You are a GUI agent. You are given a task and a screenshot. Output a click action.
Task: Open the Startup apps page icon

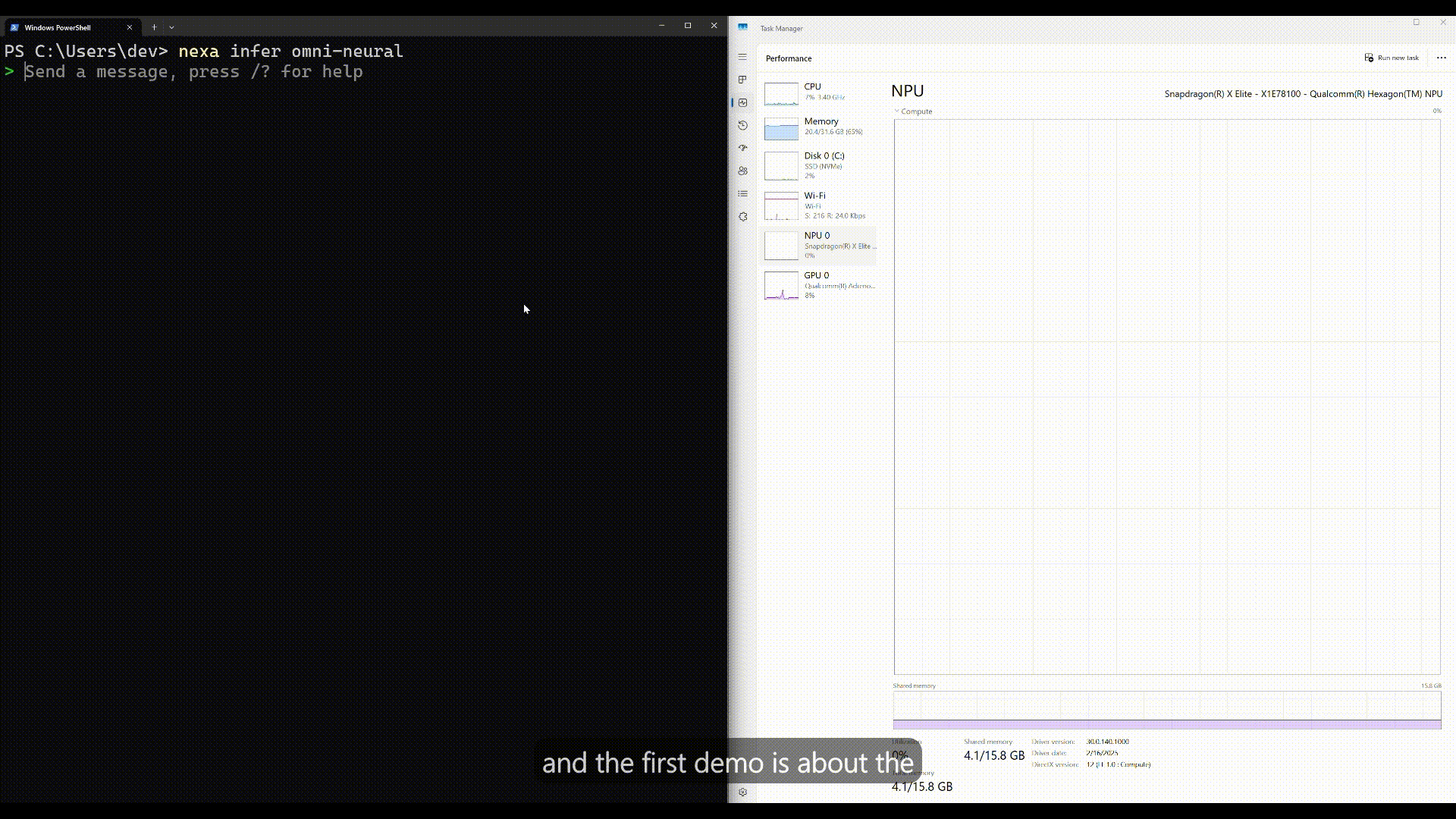coord(742,148)
